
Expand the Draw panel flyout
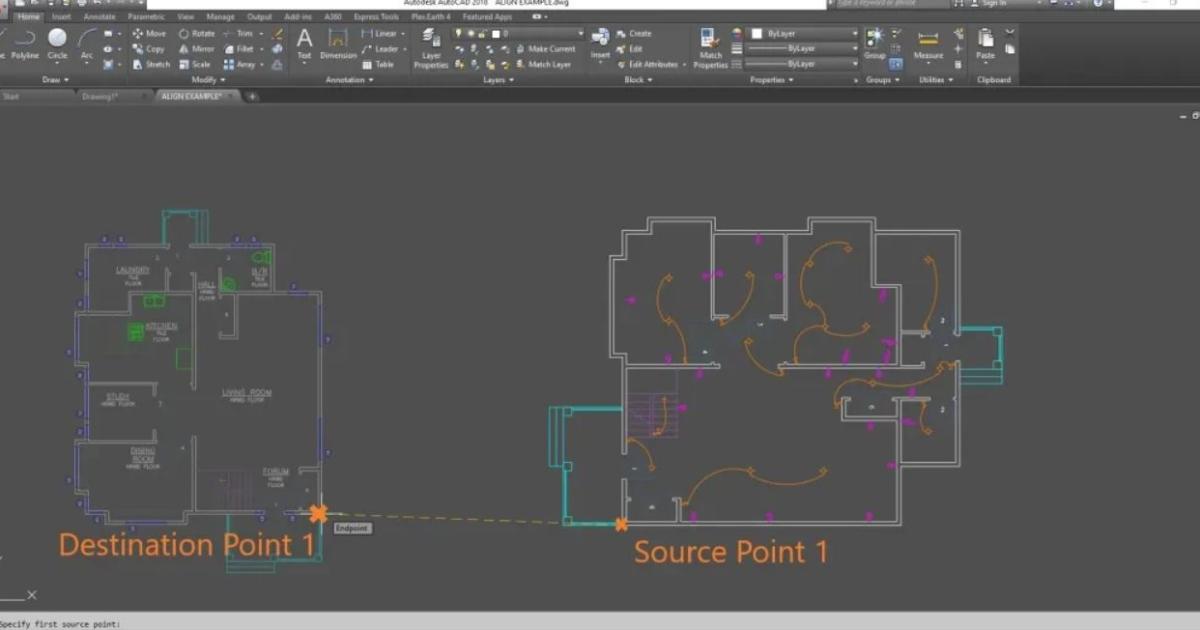[55, 80]
